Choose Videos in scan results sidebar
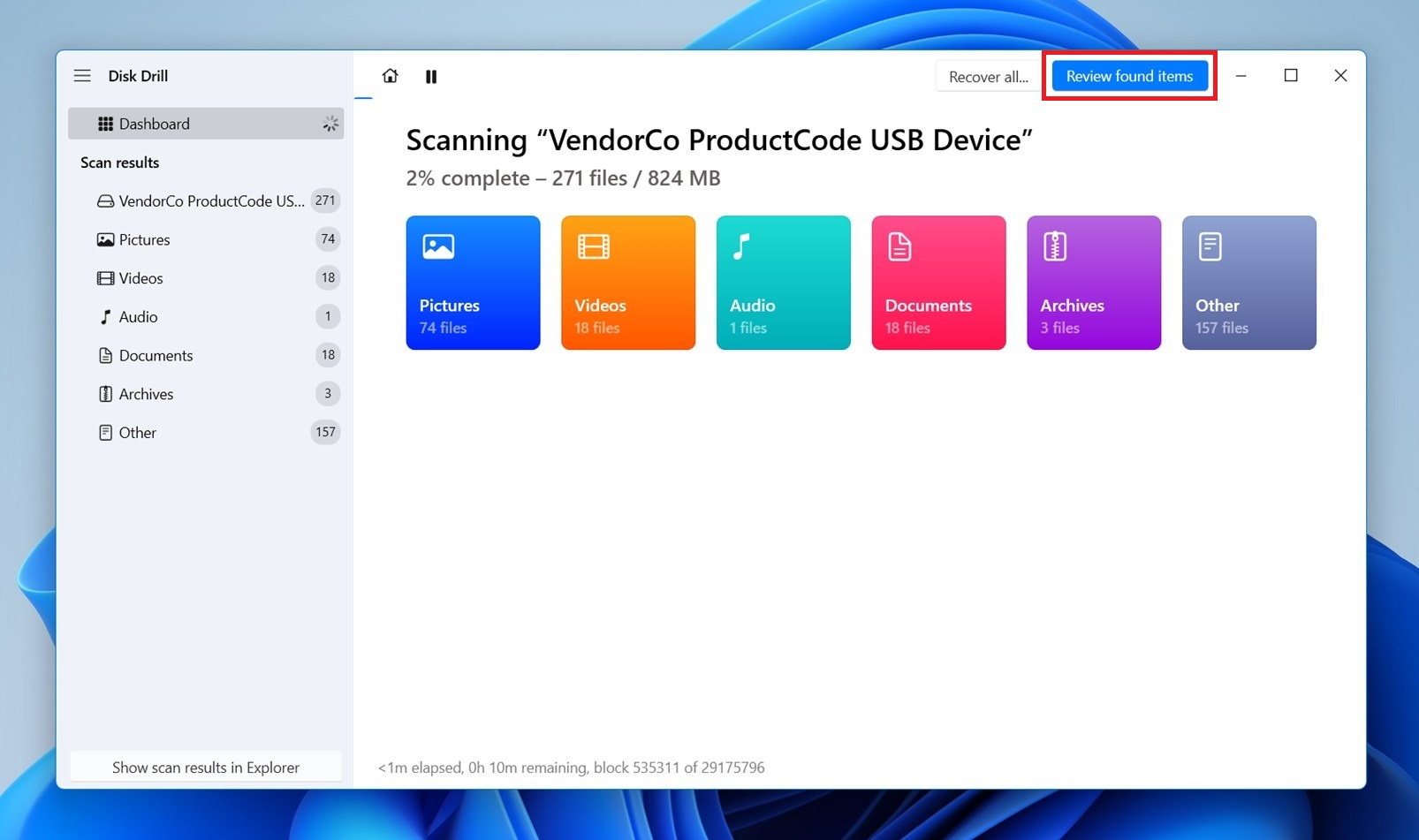This screenshot has height=840, width=1419. 141,278
